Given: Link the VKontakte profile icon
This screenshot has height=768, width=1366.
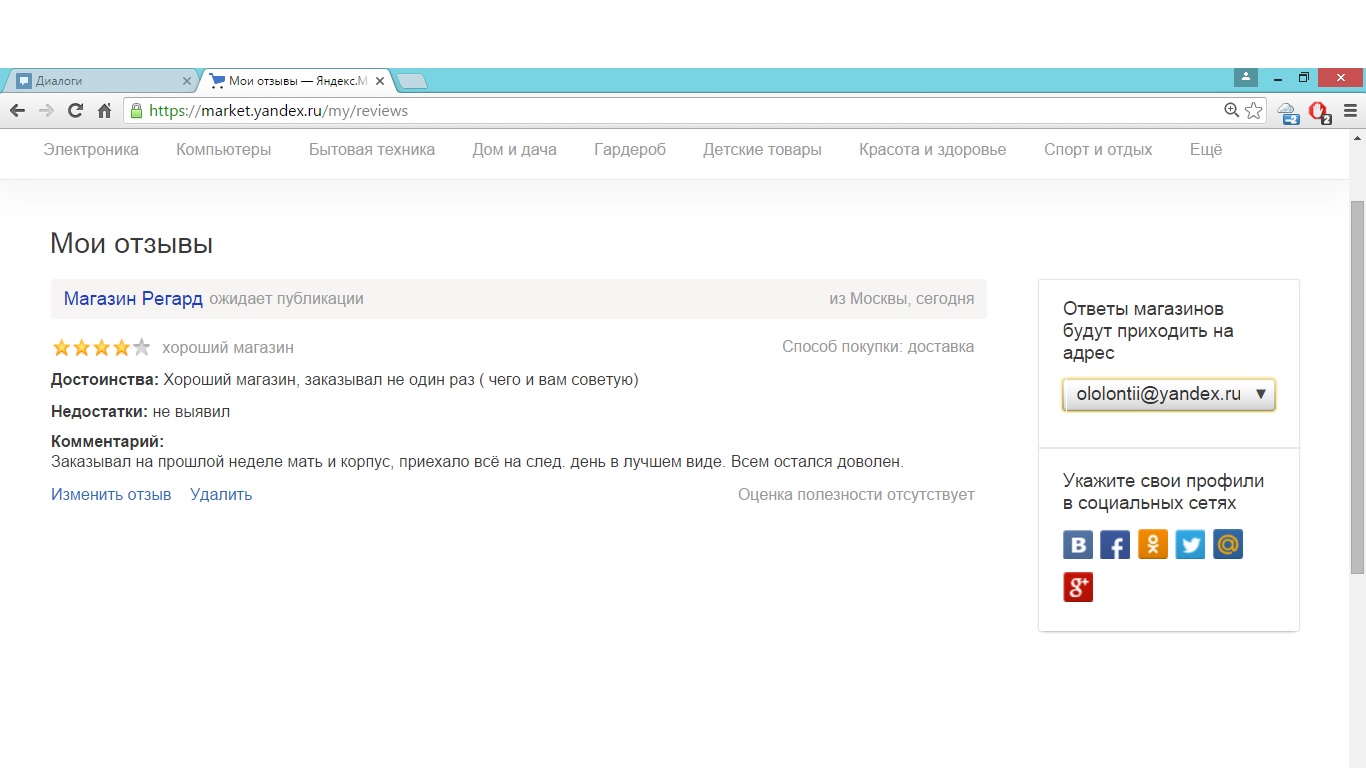Looking at the screenshot, I should [1078, 545].
